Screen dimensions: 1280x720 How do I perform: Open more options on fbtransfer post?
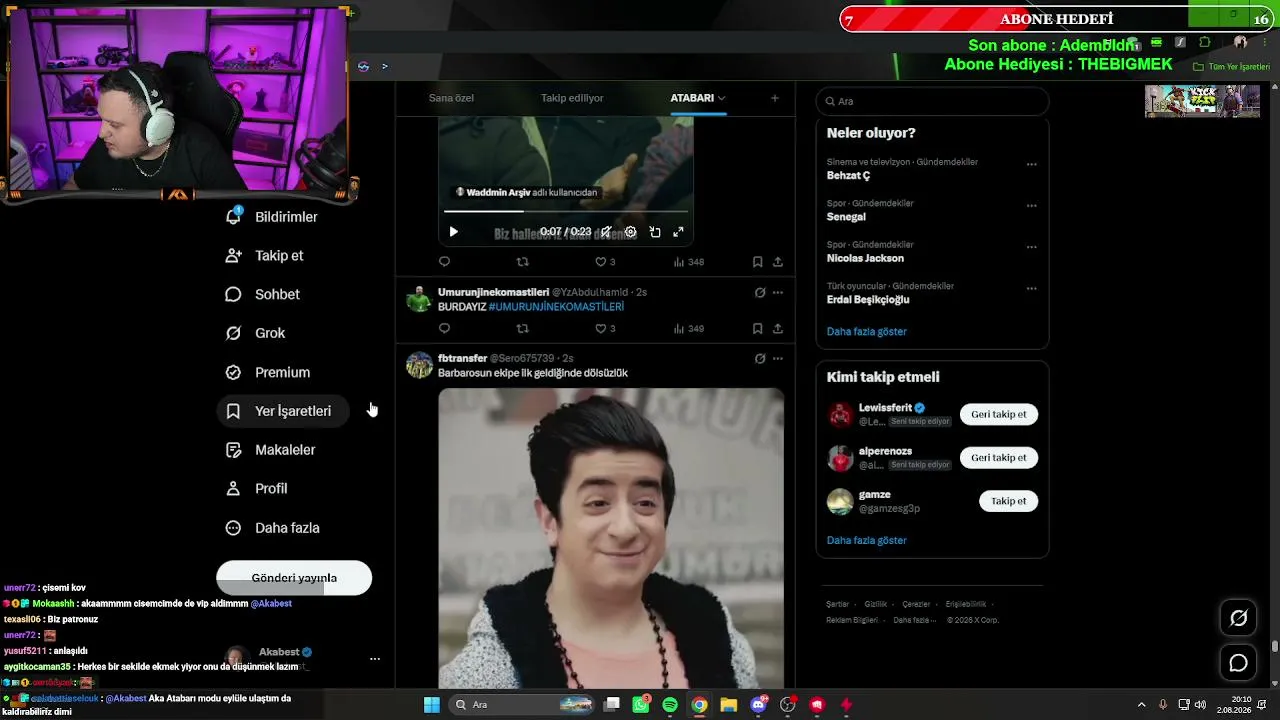tap(778, 358)
